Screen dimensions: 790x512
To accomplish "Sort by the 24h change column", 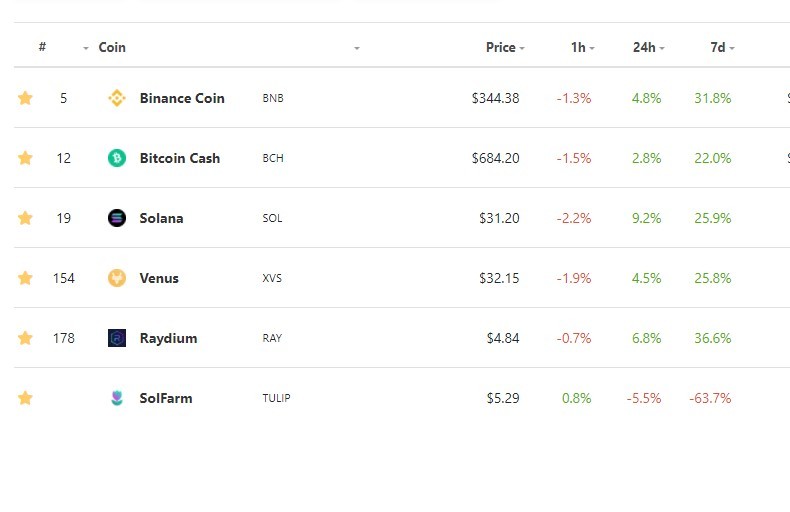I will coord(648,47).
